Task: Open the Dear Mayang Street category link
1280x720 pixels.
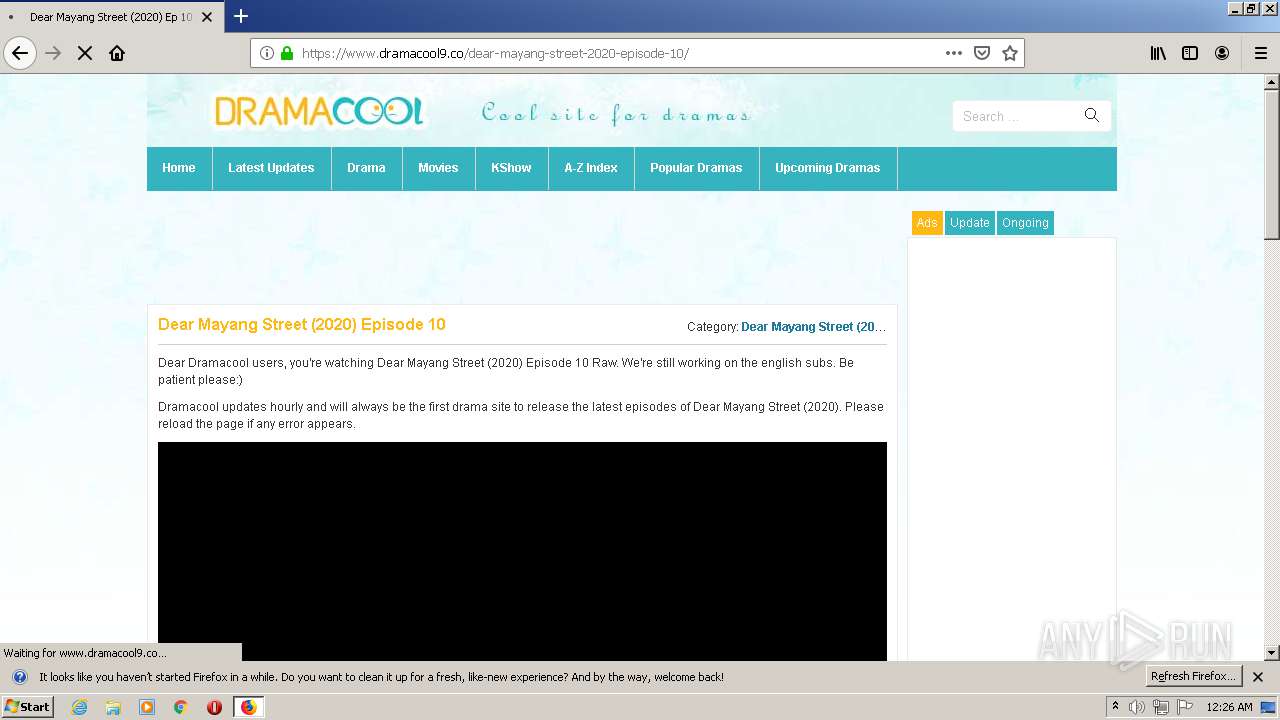Action: 813,327
